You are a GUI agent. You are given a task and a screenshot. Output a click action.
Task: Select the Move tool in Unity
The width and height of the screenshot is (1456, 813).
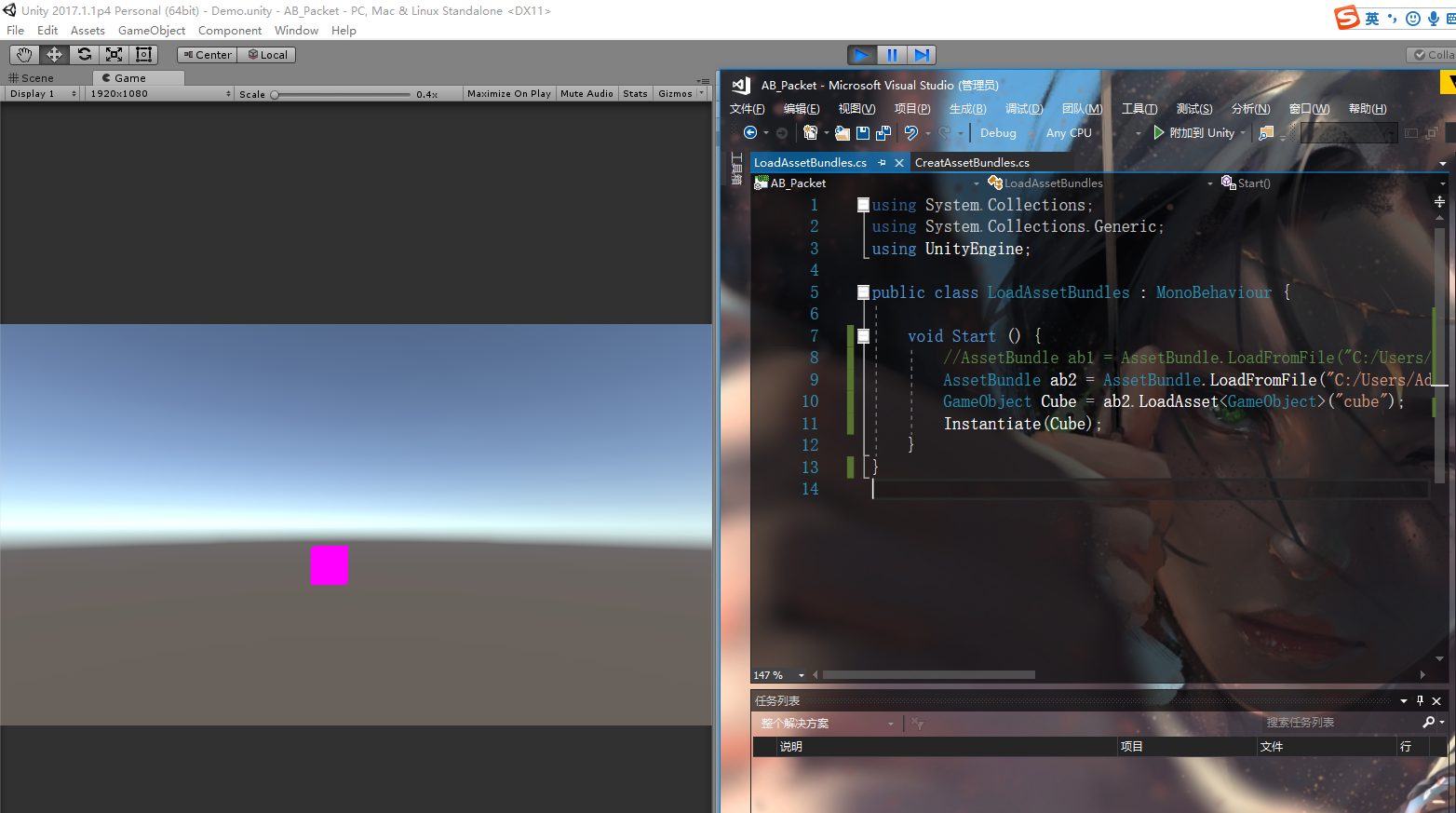[54, 55]
